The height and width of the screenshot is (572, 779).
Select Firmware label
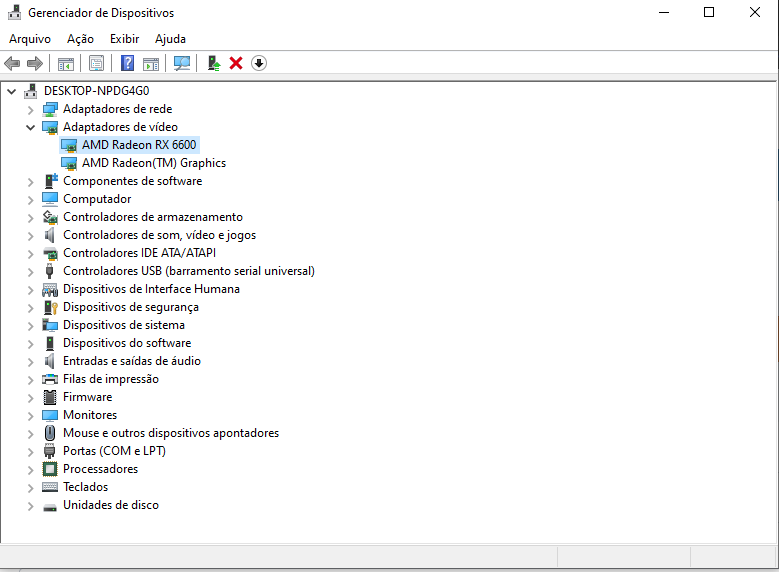[x=87, y=397]
